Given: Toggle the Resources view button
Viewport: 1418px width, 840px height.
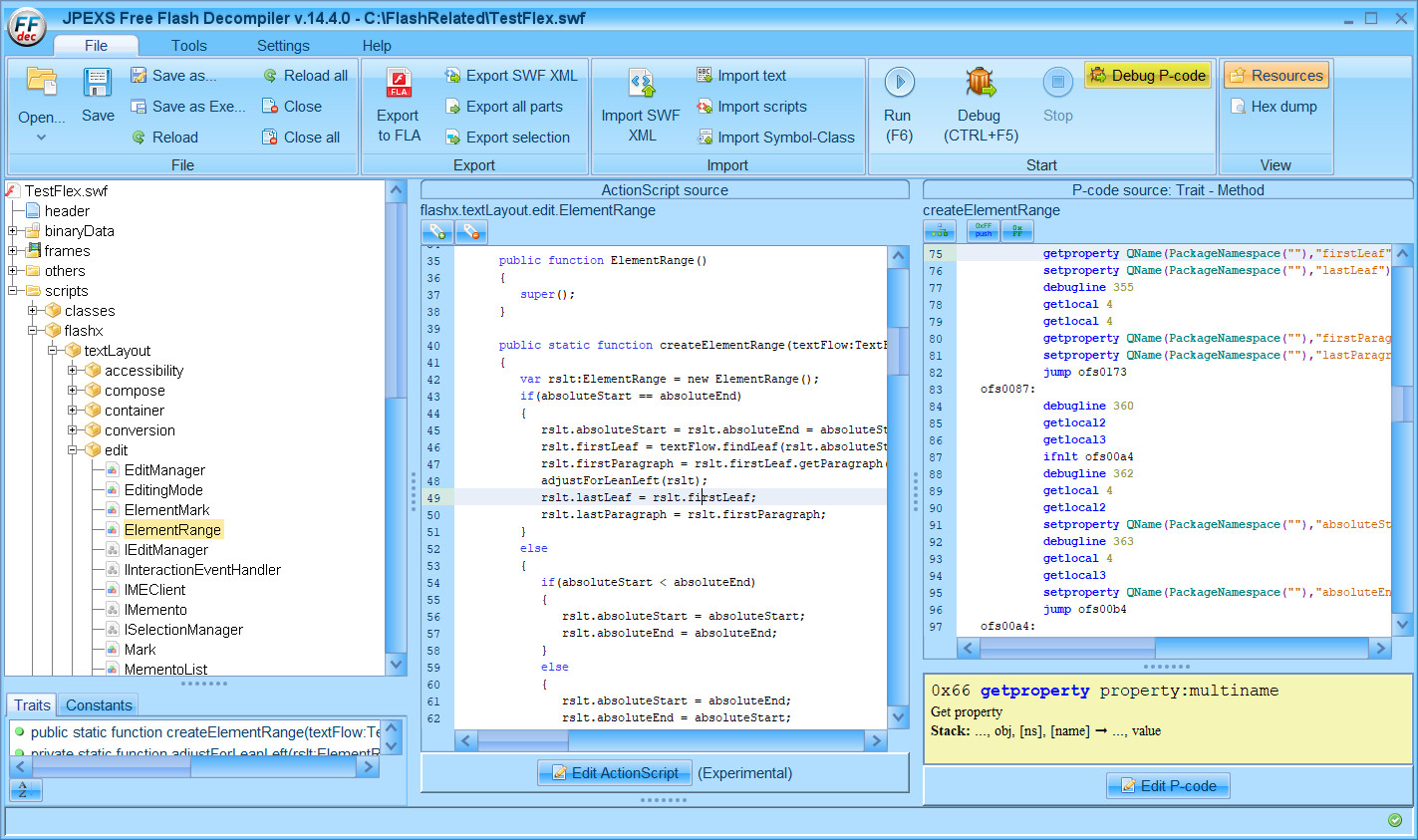Looking at the screenshot, I should [x=1276, y=76].
